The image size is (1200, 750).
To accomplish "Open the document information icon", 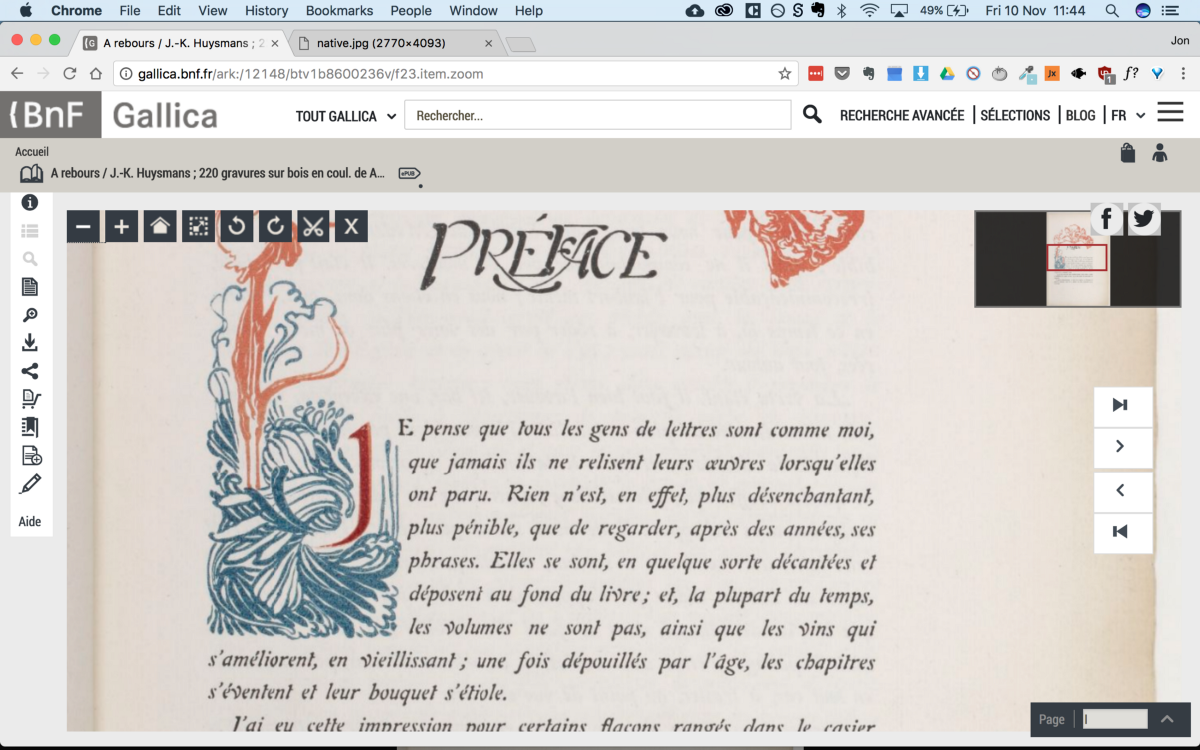I will click(x=30, y=202).
